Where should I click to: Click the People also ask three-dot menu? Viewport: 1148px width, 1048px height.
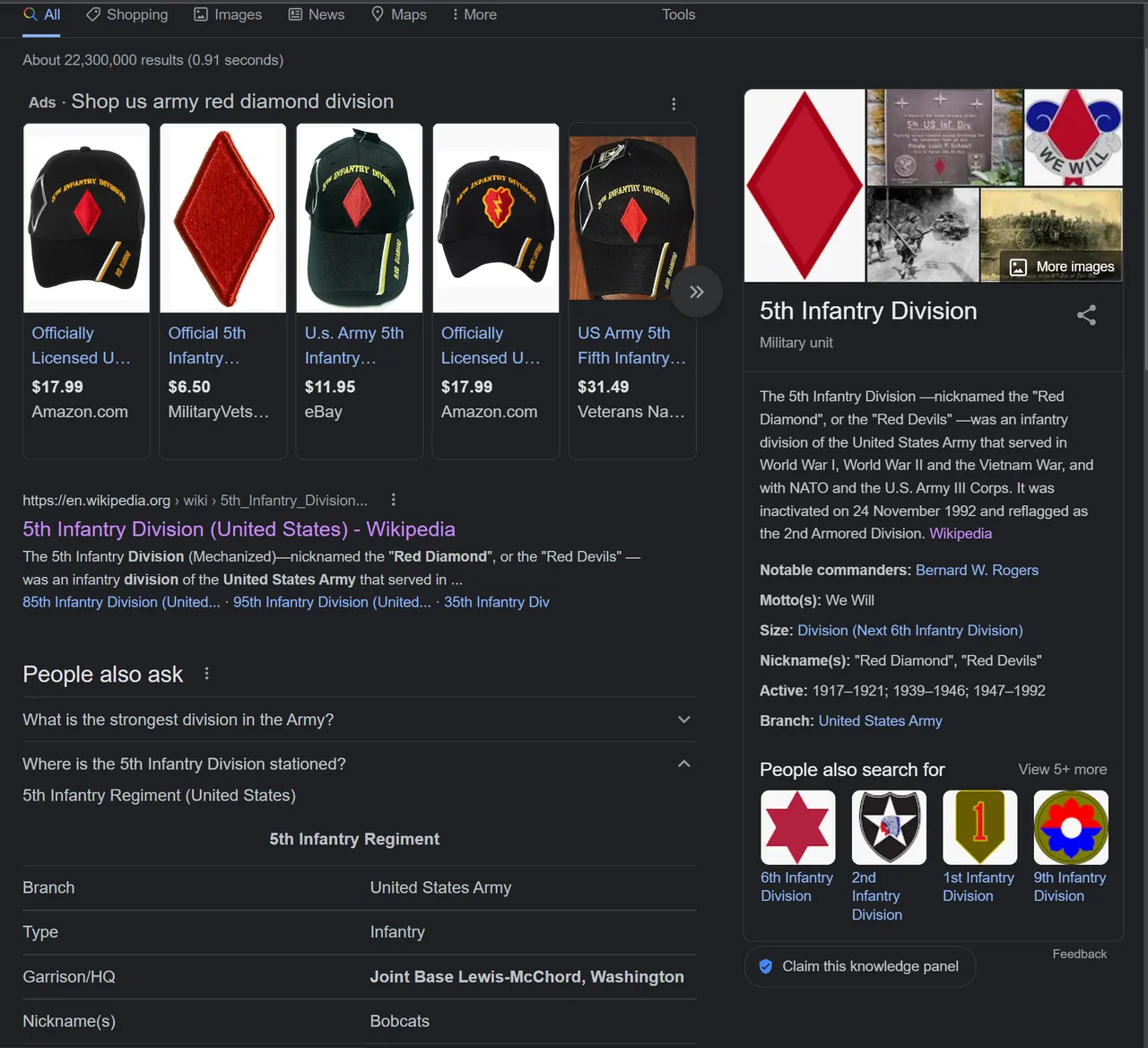point(207,673)
